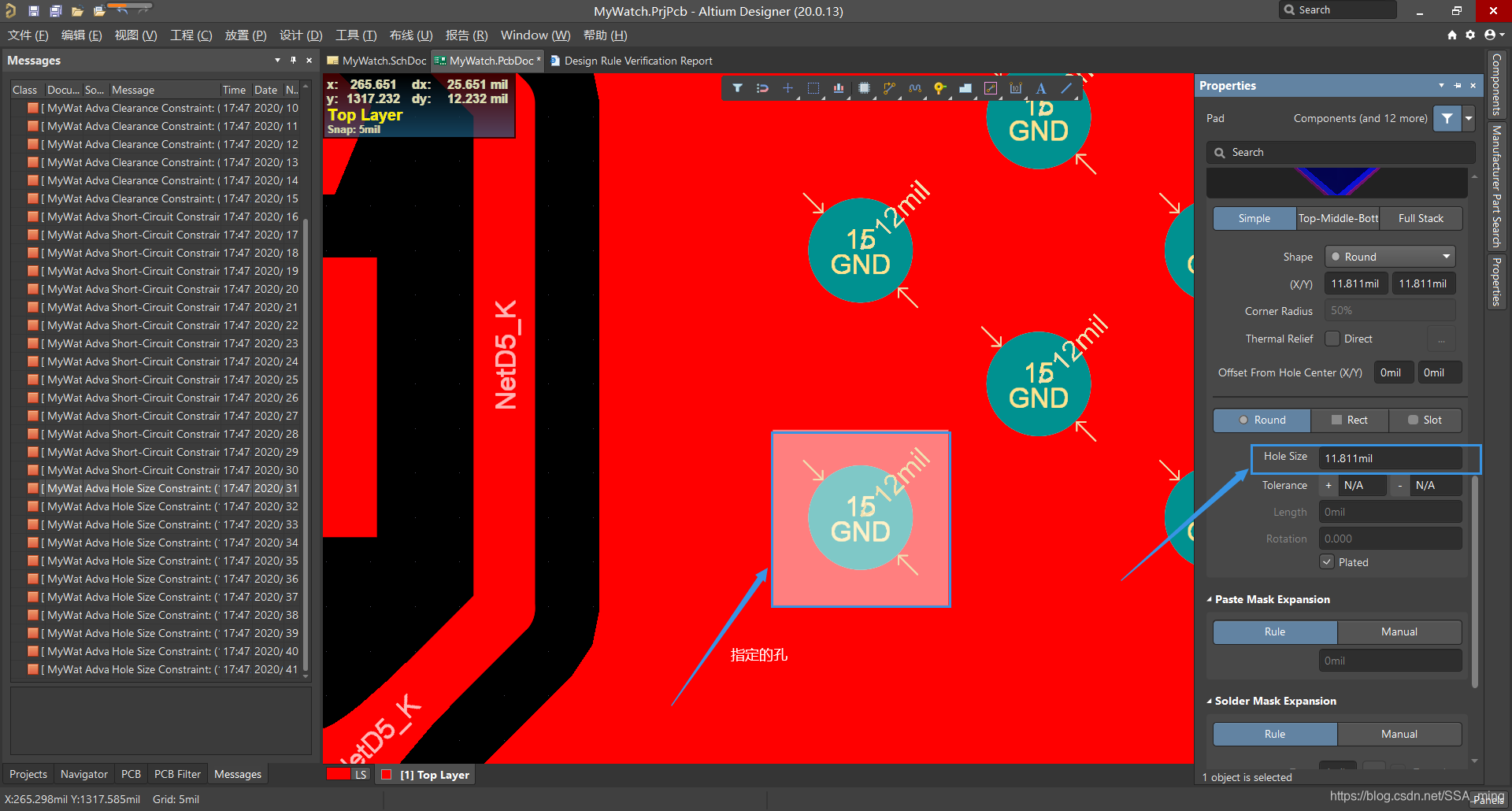Collapse the Paste Mask Expansion section
The image size is (1512, 811).
1210,600
